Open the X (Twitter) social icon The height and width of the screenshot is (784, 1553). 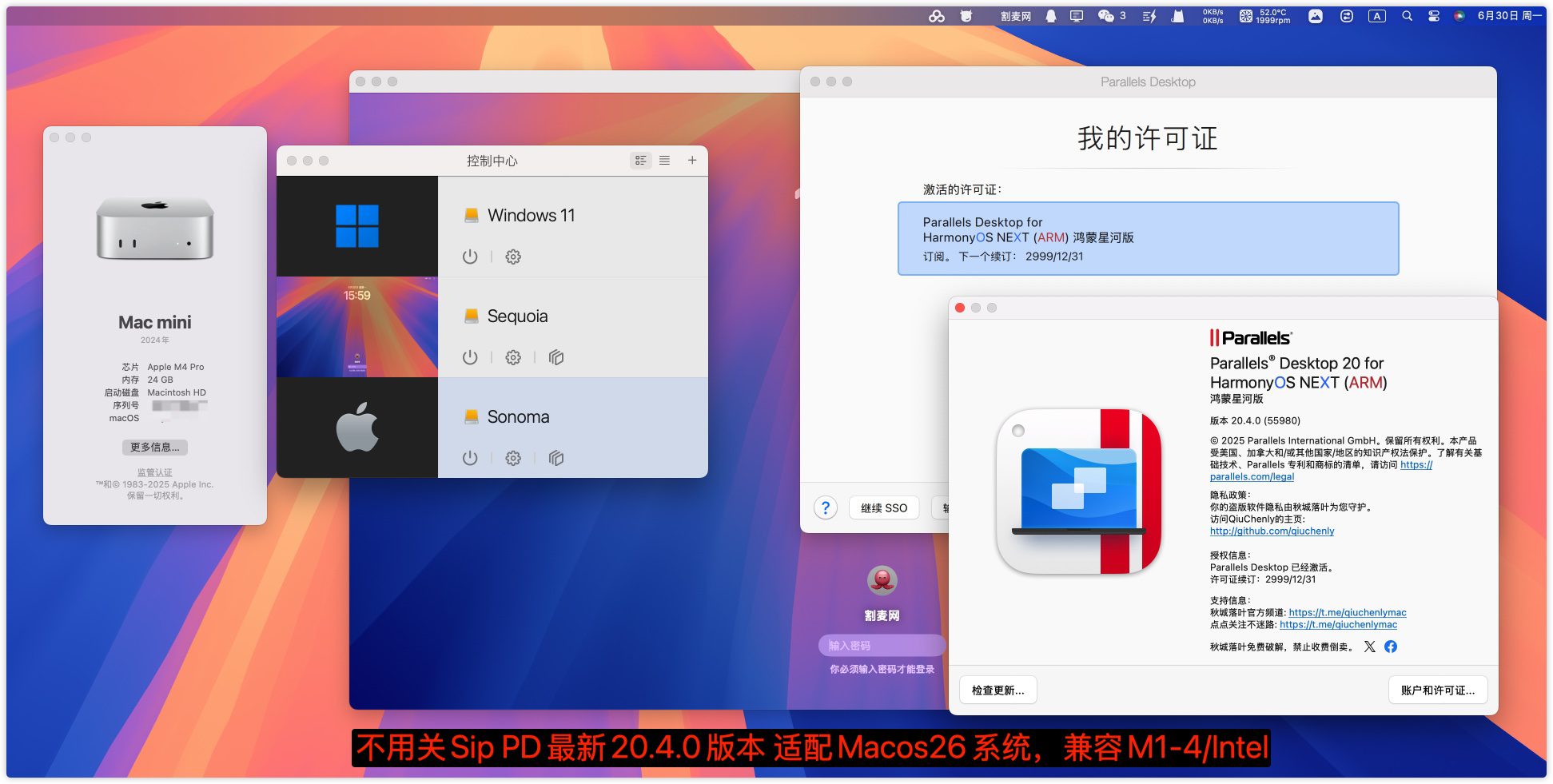click(x=1370, y=647)
